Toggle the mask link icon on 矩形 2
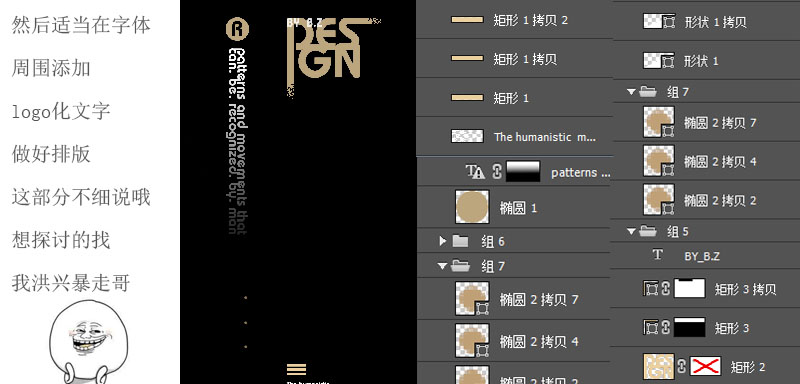This screenshot has height=384, width=800. click(682, 366)
